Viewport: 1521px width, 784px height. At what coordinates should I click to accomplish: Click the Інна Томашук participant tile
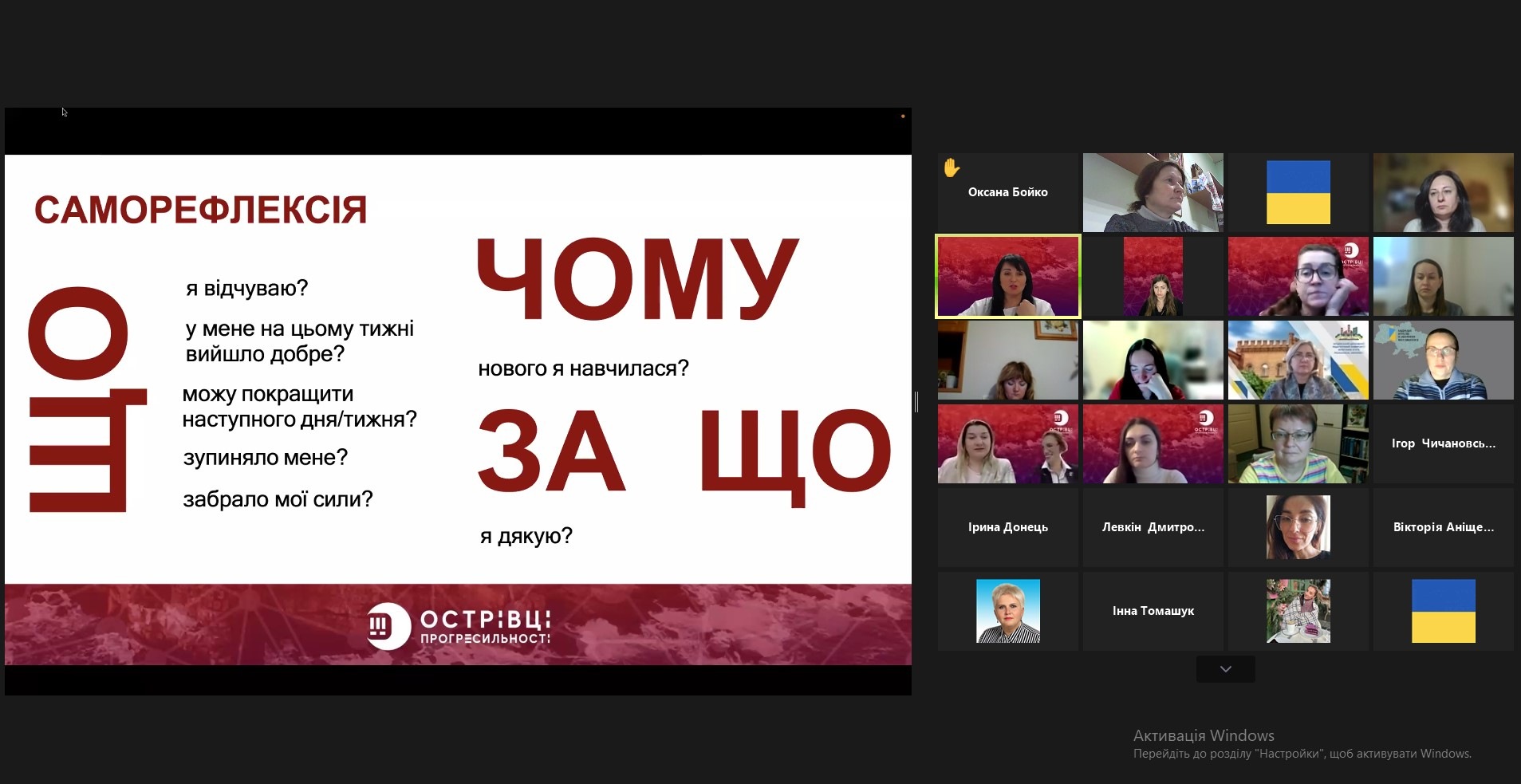[x=1153, y=611]
